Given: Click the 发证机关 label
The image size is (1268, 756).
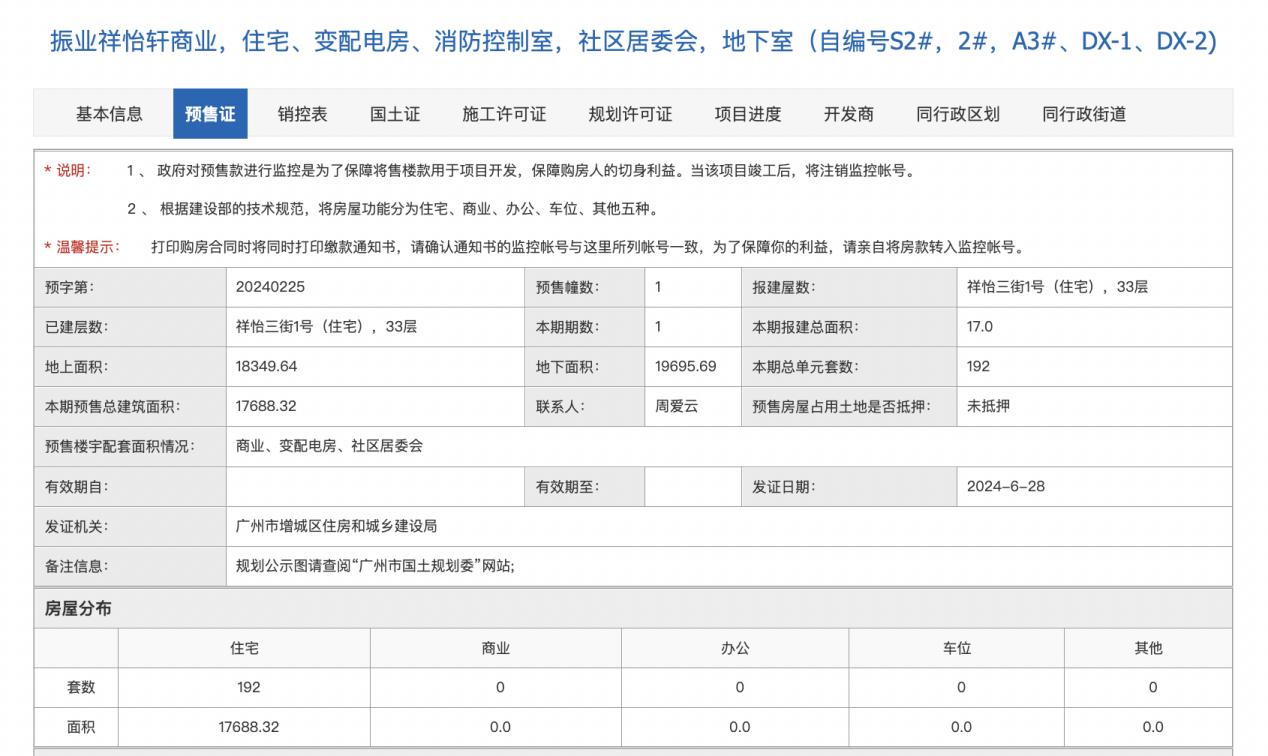Looking at the screenshot, I should tap(77, 527).
